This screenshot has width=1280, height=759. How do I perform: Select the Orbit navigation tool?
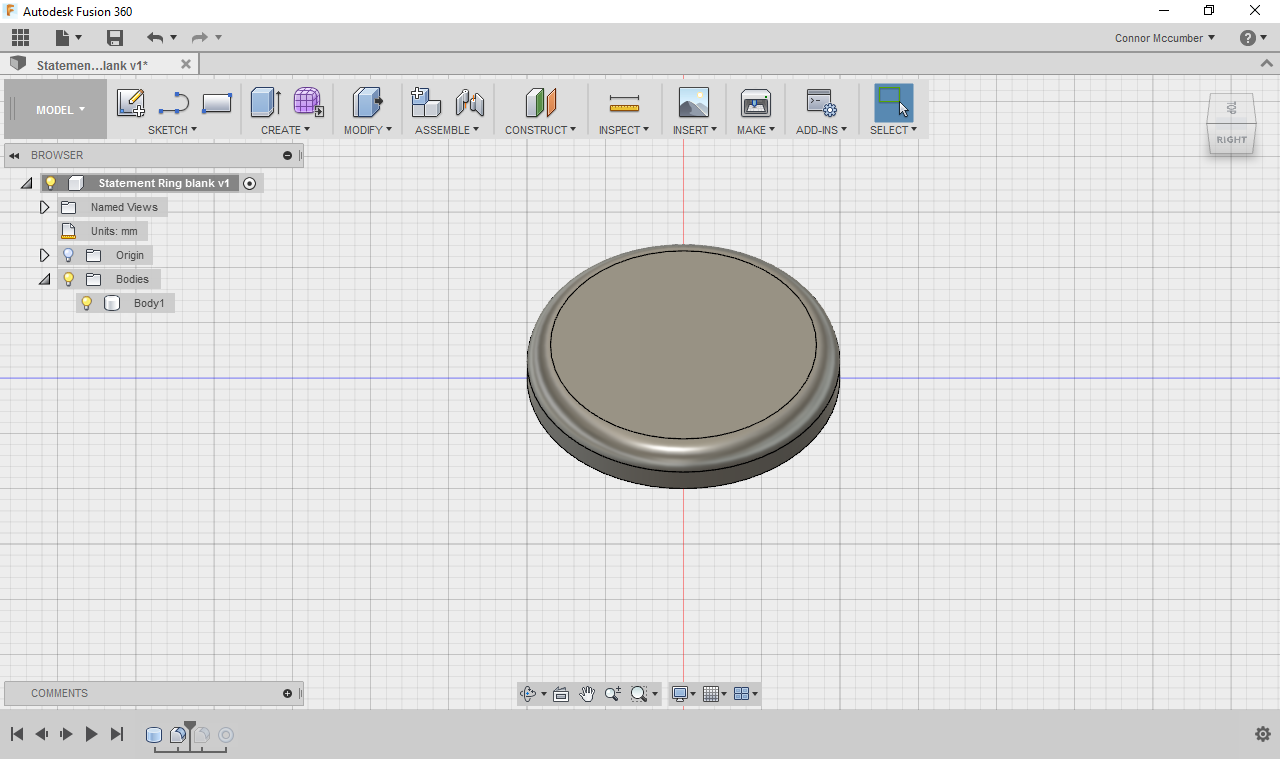tap(529, 694)
